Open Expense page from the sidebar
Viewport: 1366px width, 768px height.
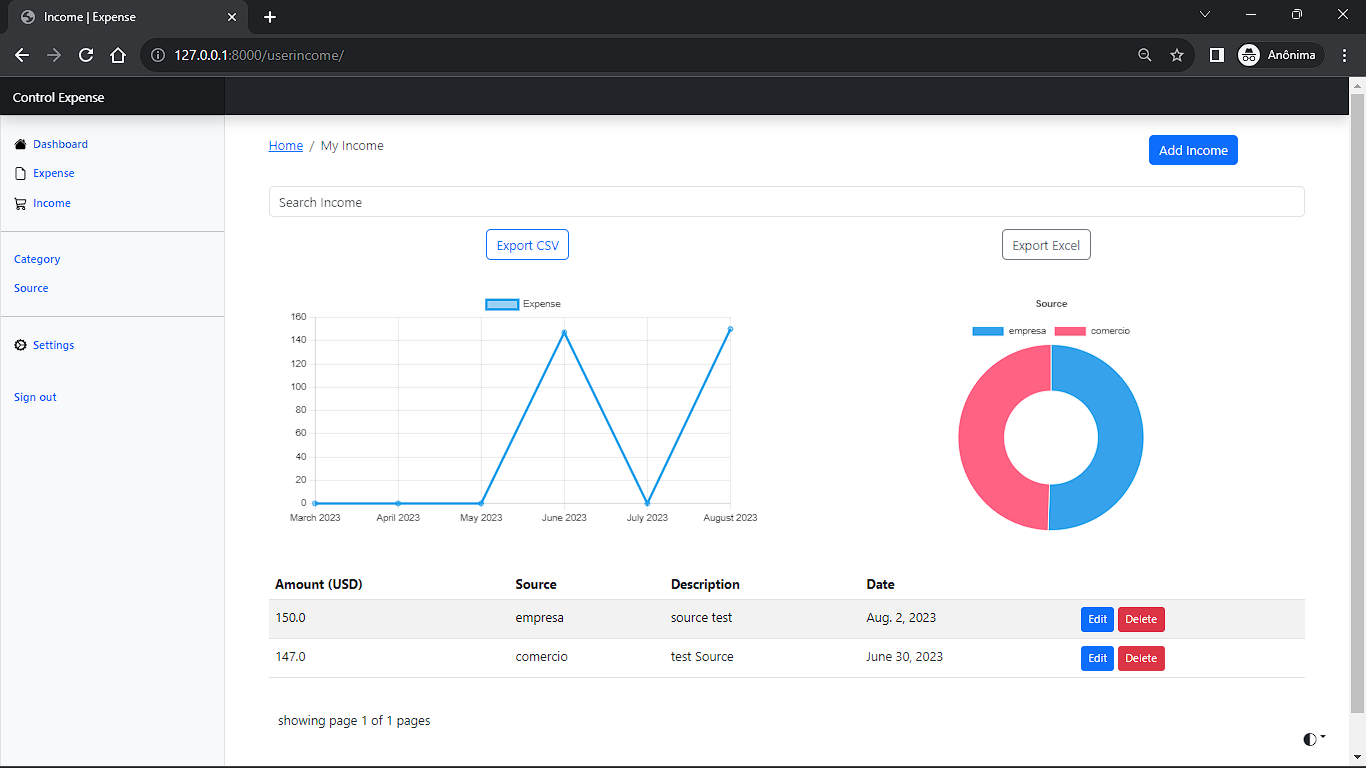(53, 173)
